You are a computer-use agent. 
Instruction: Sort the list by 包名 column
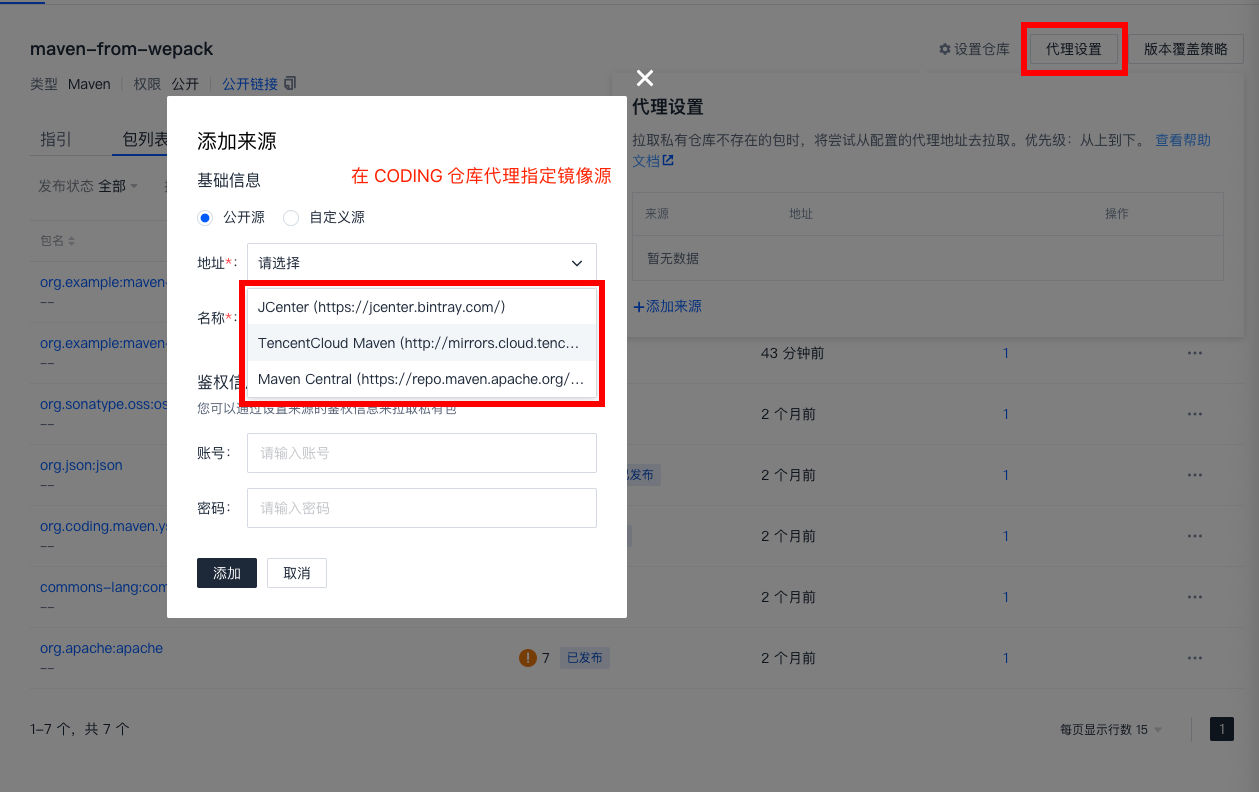coord(58,241)
